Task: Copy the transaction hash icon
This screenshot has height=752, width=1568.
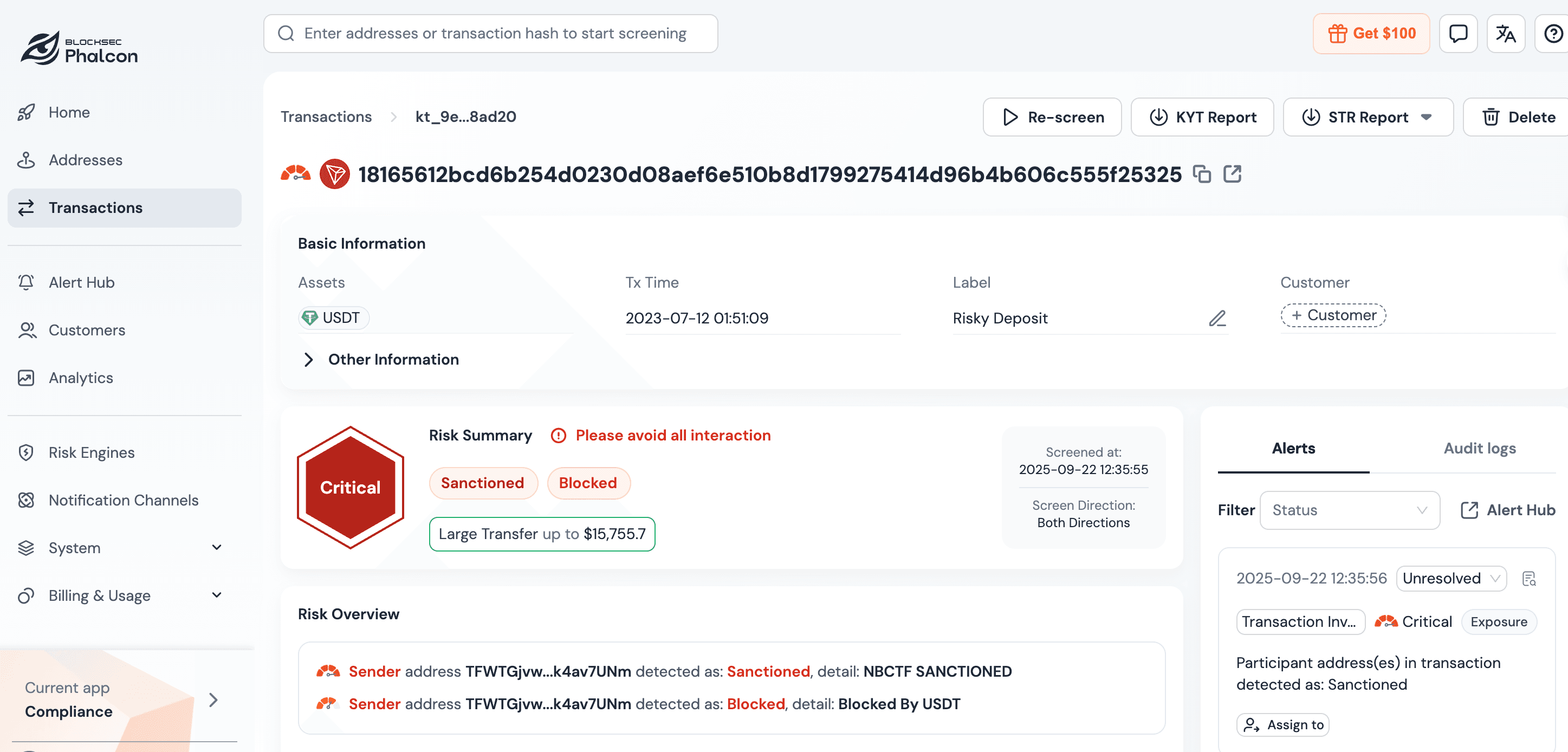Action: 1202,175
